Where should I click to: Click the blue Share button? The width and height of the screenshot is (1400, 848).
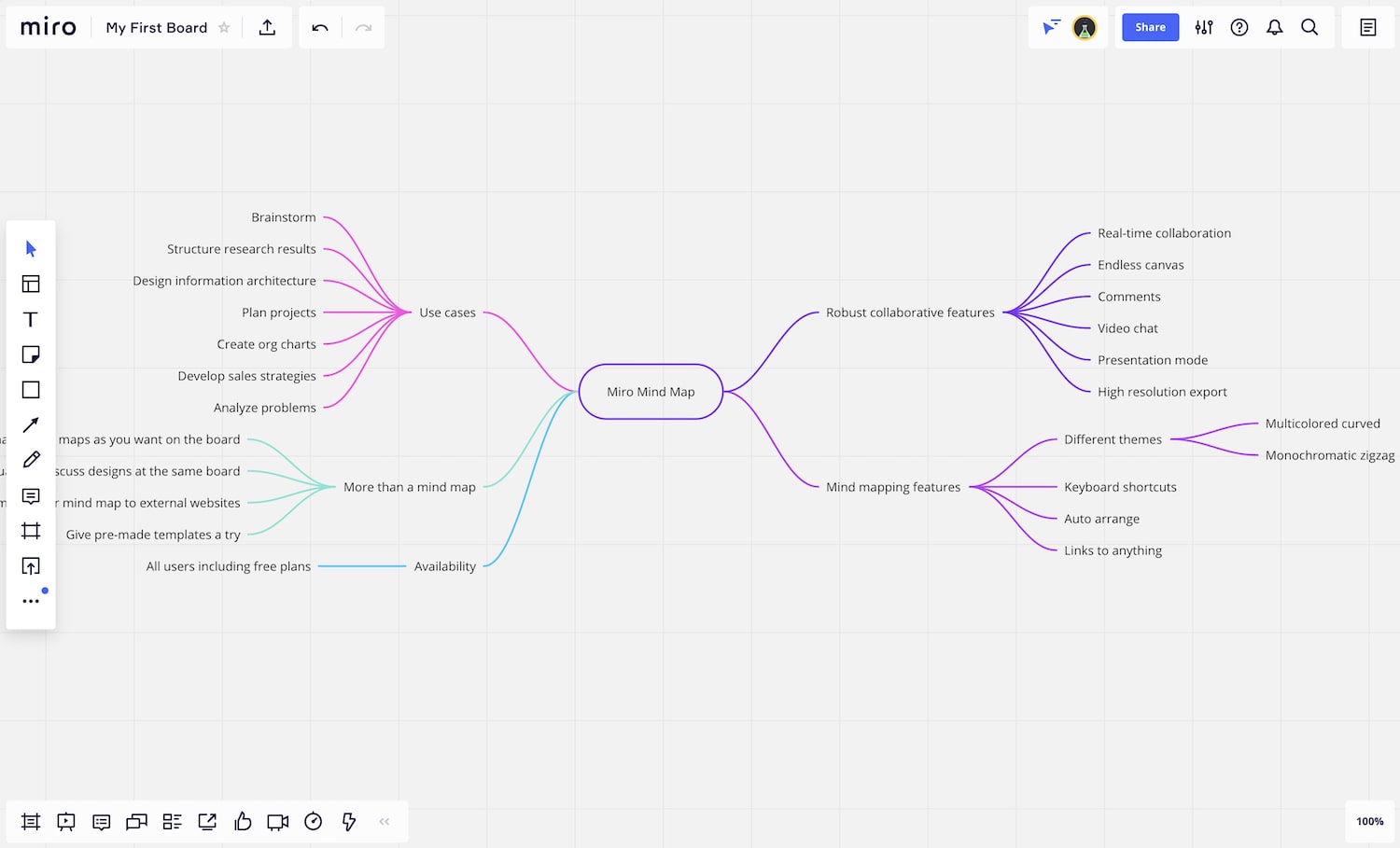1150,27
